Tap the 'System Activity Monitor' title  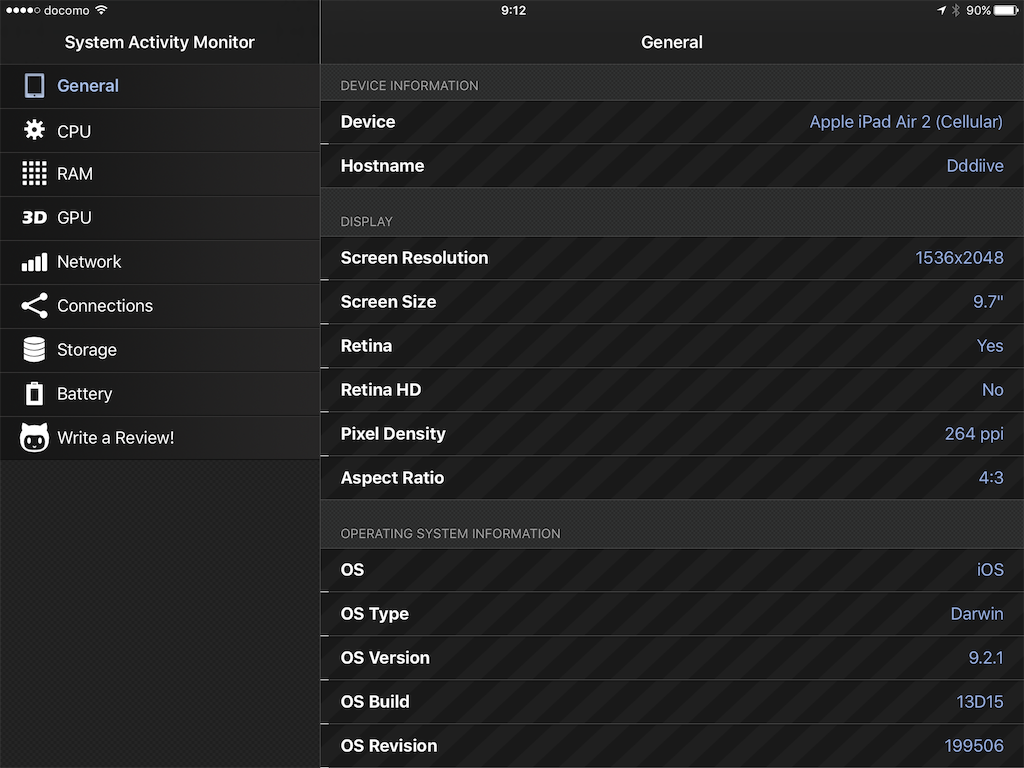(159, 42)
